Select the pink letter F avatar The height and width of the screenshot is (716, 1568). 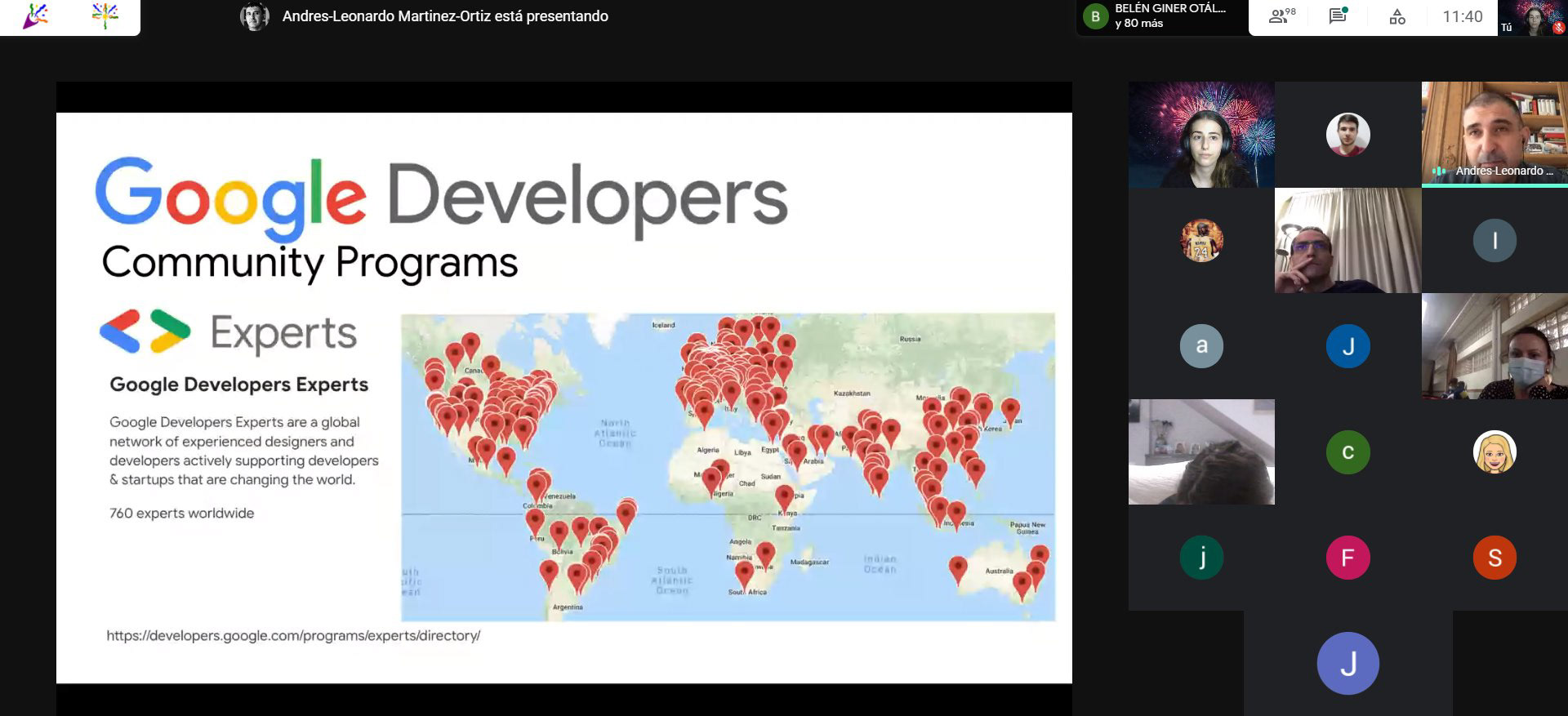tap(1347, 558)
